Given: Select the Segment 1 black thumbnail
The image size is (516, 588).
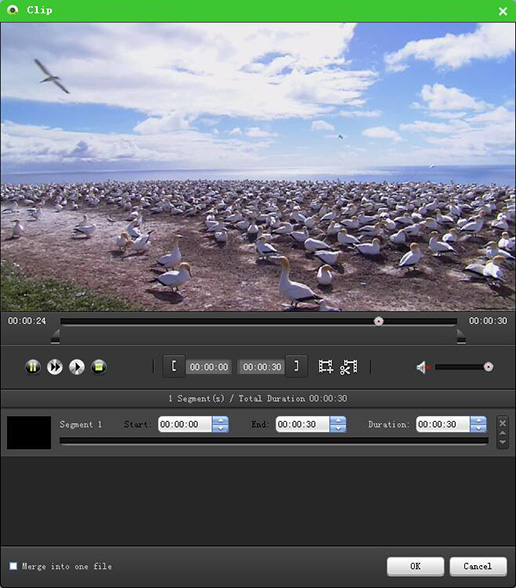Looking at the screenshot, I should click(29, 432).
